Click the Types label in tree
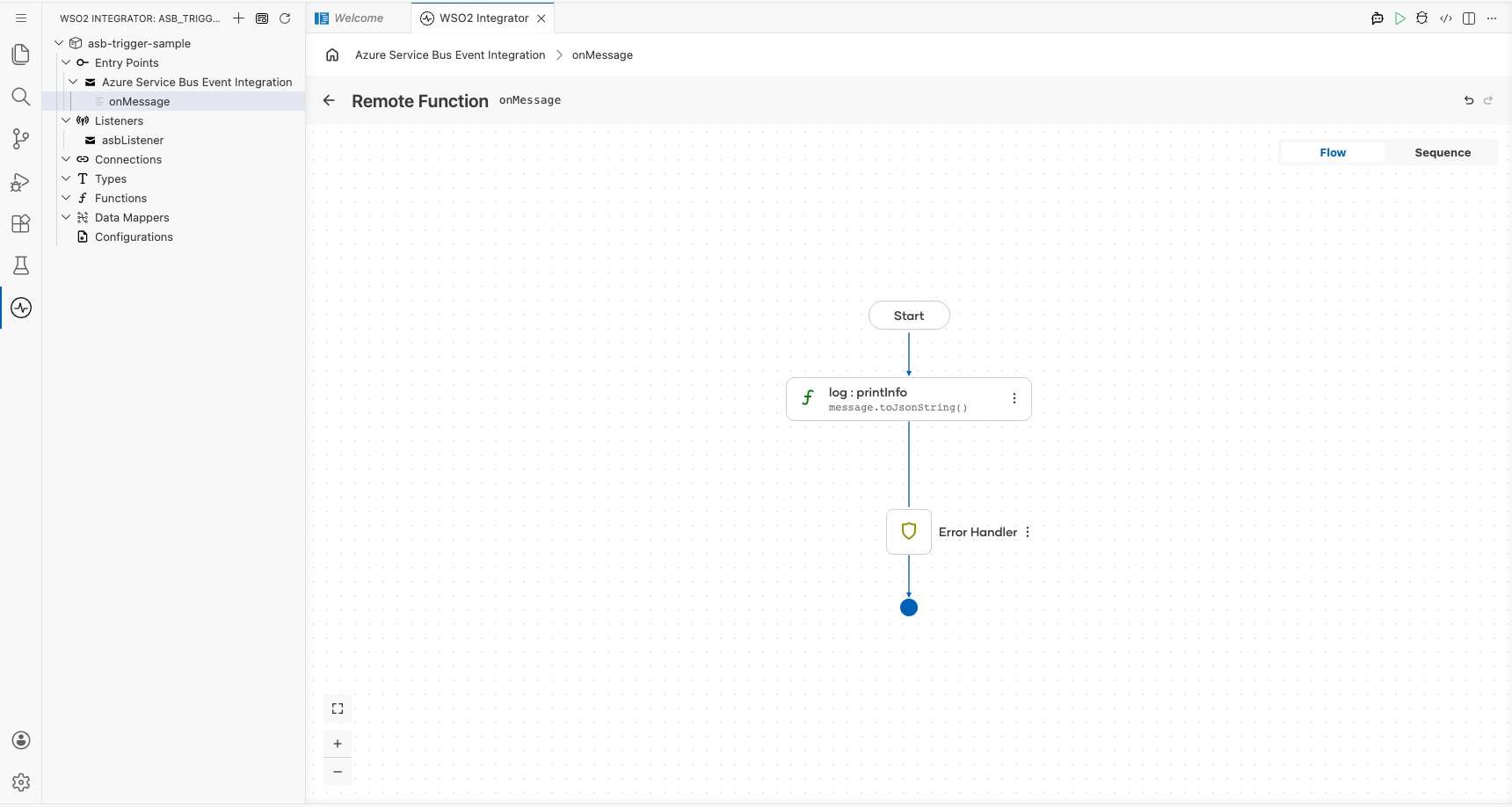1512x807 pixels. [111, 178]
